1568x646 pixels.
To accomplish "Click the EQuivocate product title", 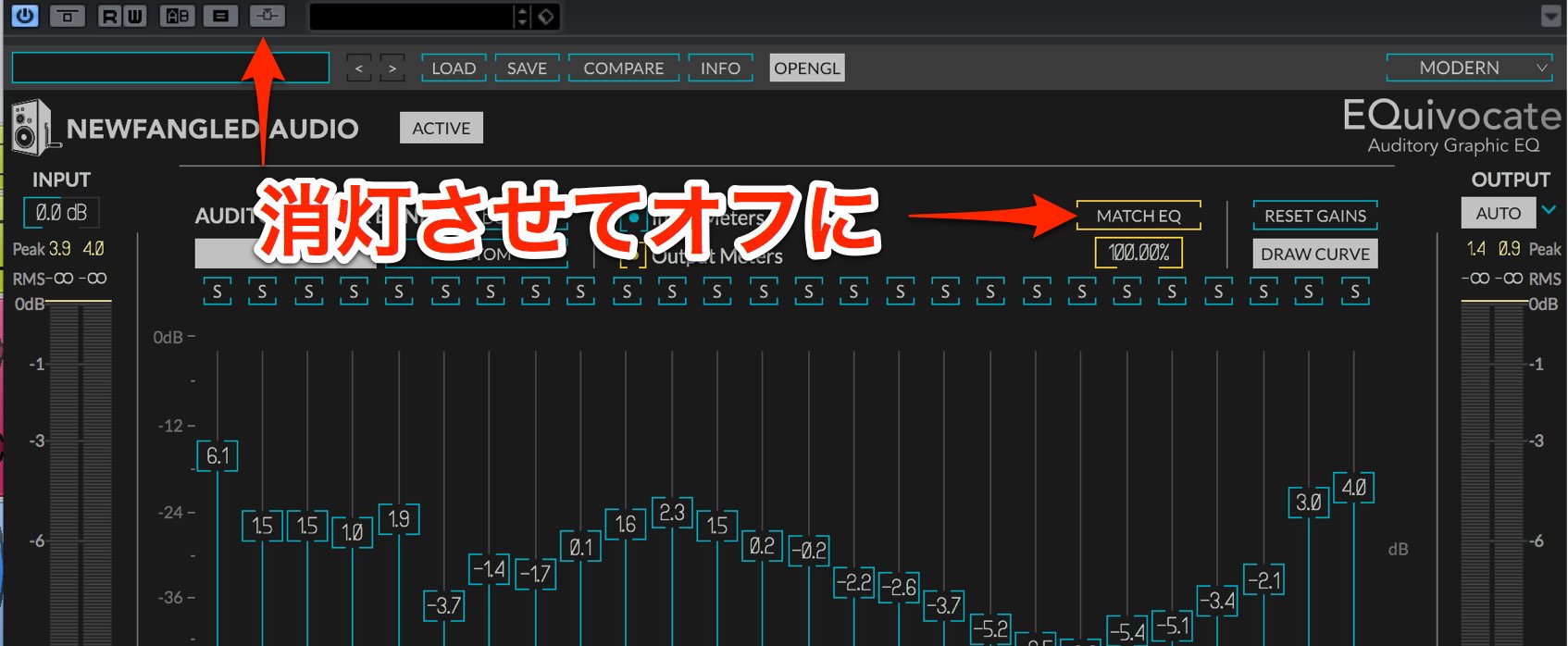I will 1451,116.
